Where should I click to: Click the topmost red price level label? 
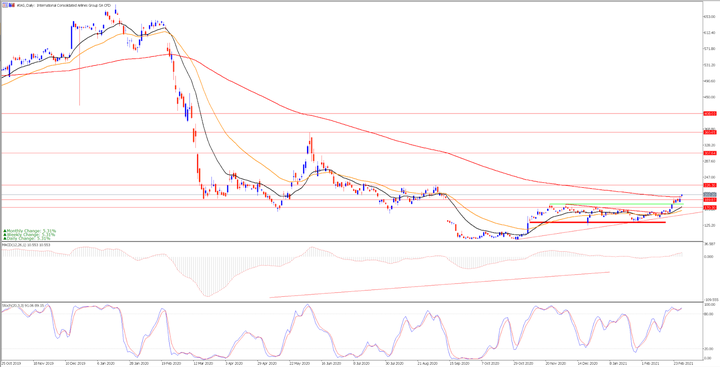[709, 113]
